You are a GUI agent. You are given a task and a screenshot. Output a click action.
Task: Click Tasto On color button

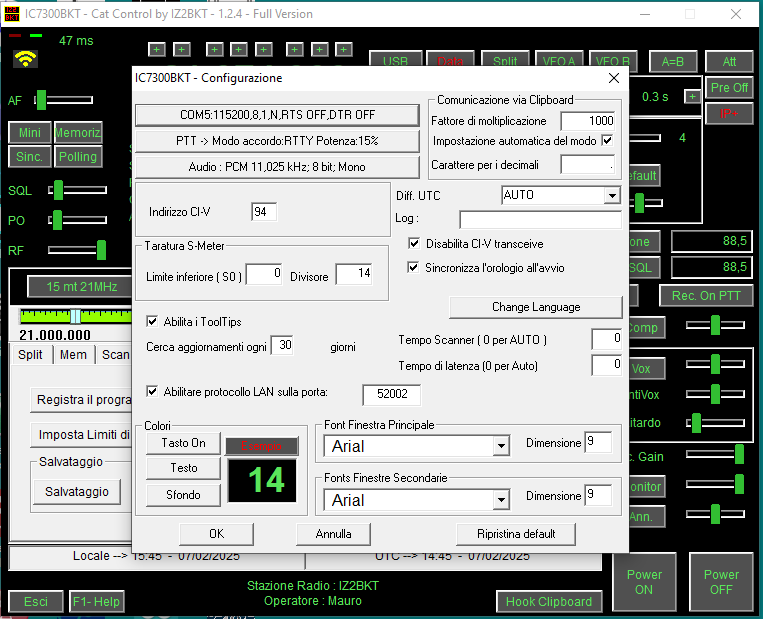(x=183, y=443)
